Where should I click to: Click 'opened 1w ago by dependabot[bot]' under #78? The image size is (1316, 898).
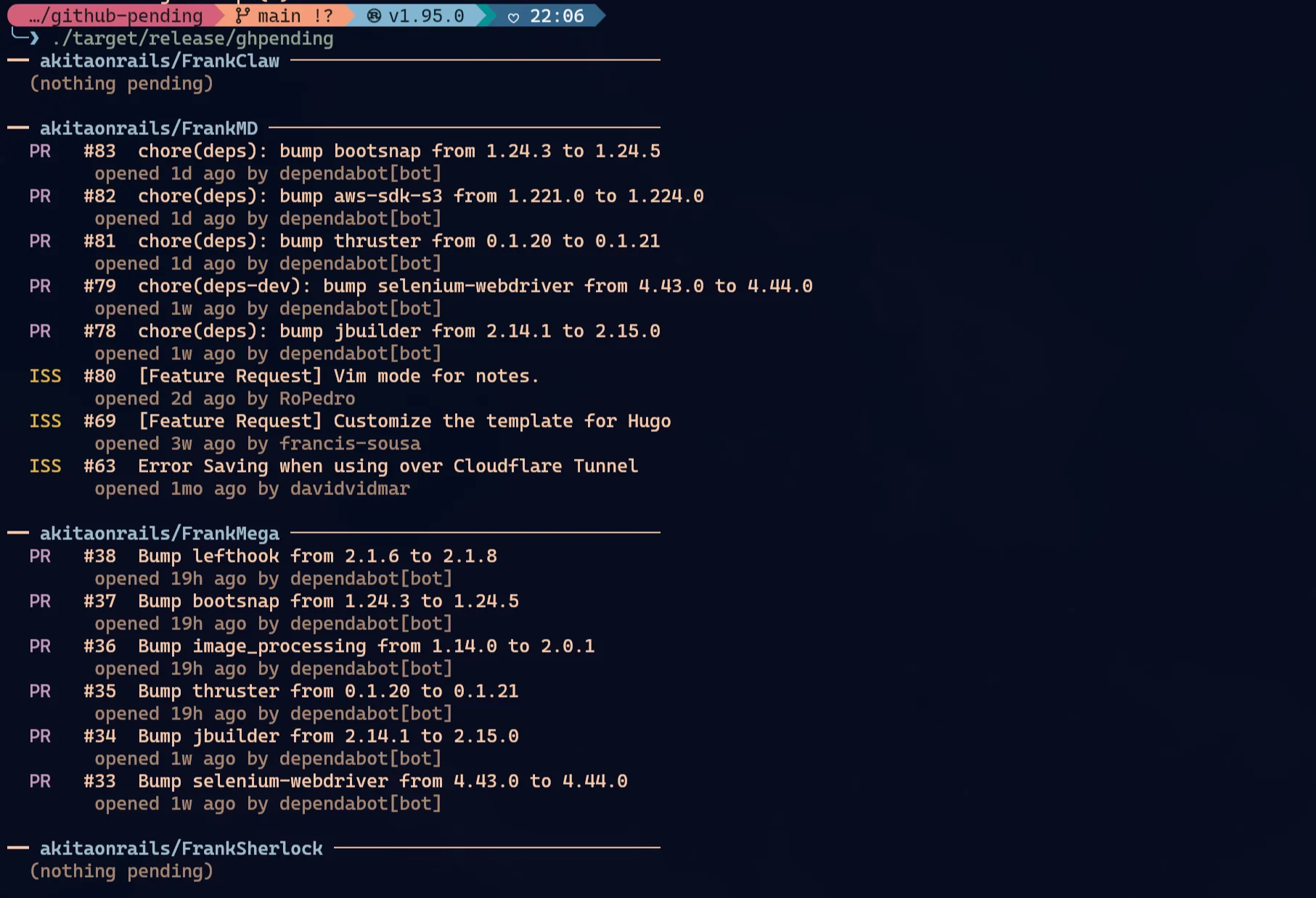tap(268, 354)
